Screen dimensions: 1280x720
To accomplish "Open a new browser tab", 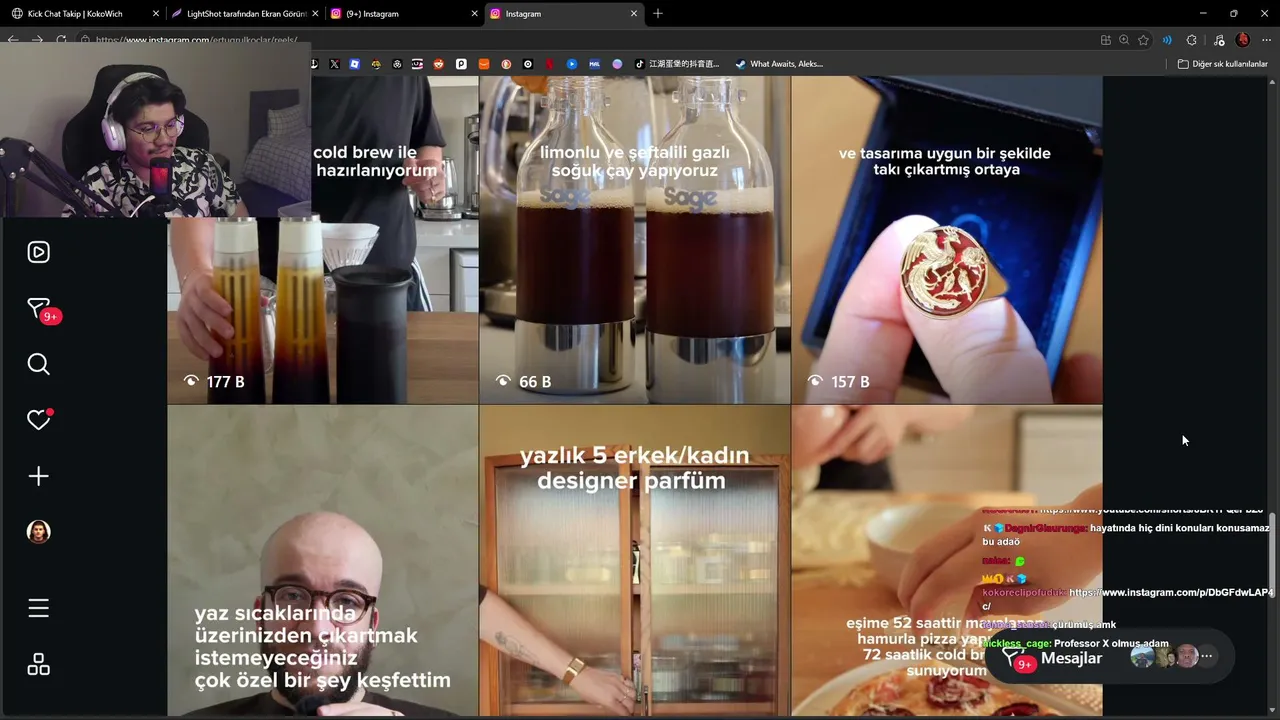I will [x=658, y=14].
